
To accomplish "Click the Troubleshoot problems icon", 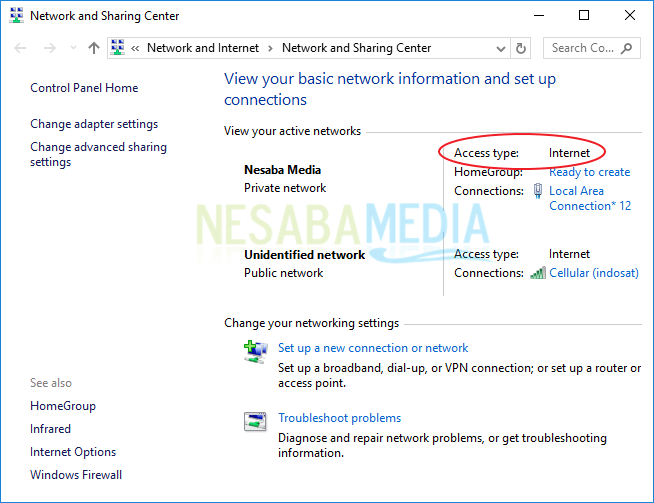I will [255, 421].
